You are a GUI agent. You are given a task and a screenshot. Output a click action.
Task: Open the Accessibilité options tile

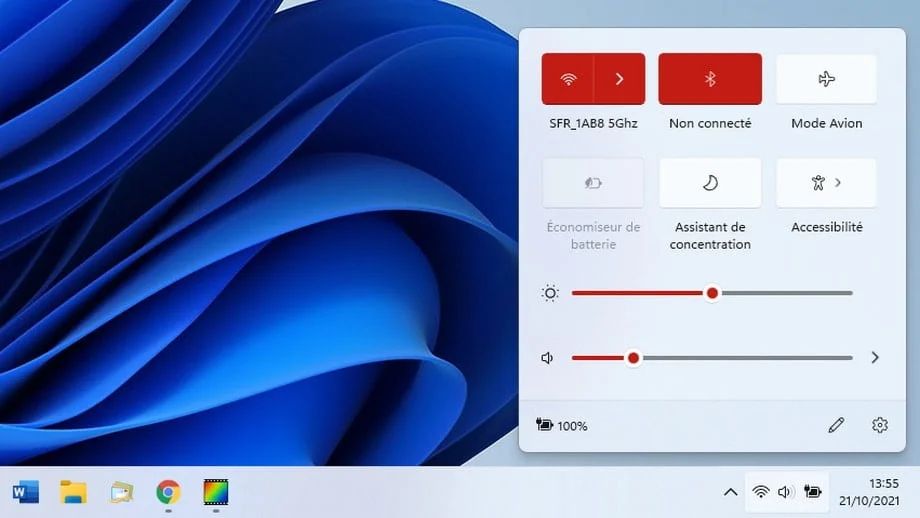[826, 183]
